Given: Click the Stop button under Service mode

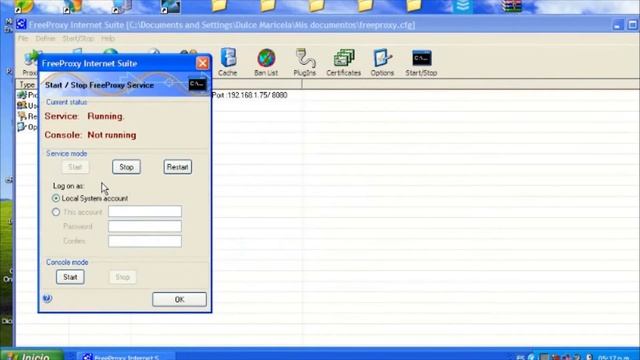Looking at the screenshot, I should tap(127, 167).
